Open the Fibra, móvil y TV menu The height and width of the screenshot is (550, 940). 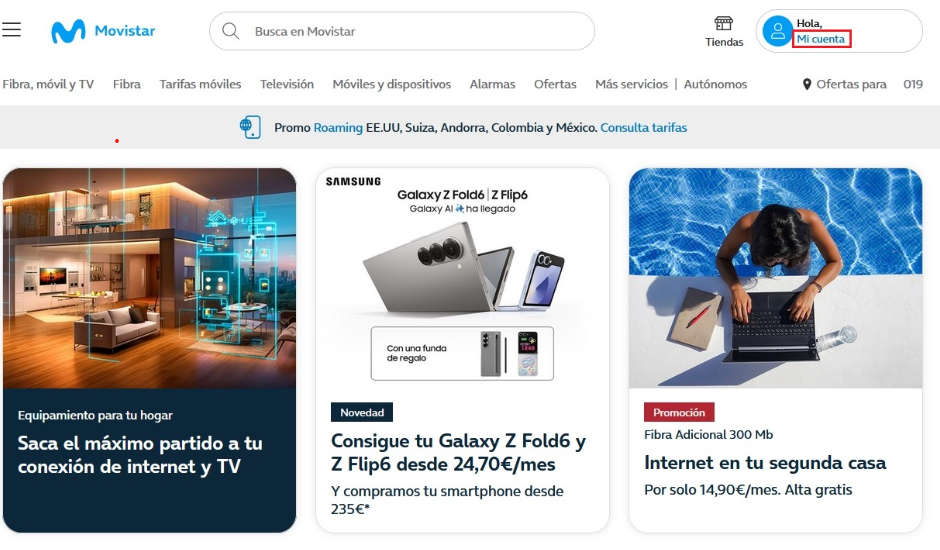click(x=48, y=85)
